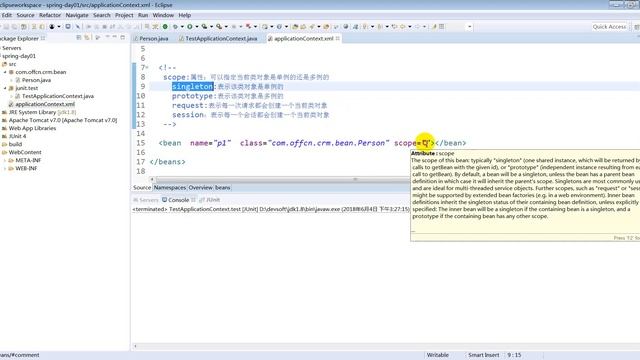Select the Source editor page tab
The height and width of the screenshot is (360, 640).
pos(142,188)
